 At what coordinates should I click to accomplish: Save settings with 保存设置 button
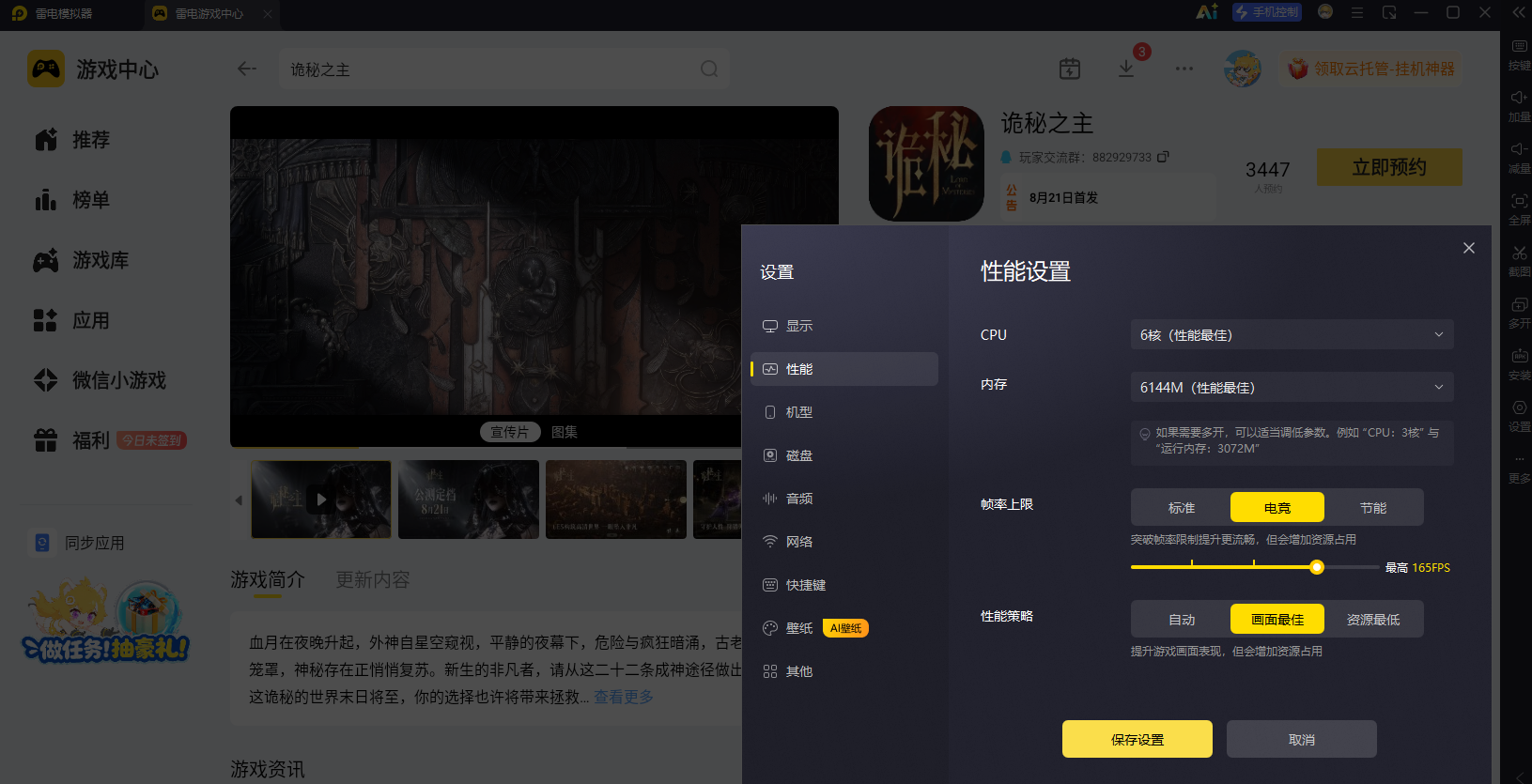click(x=1137, y=739)
